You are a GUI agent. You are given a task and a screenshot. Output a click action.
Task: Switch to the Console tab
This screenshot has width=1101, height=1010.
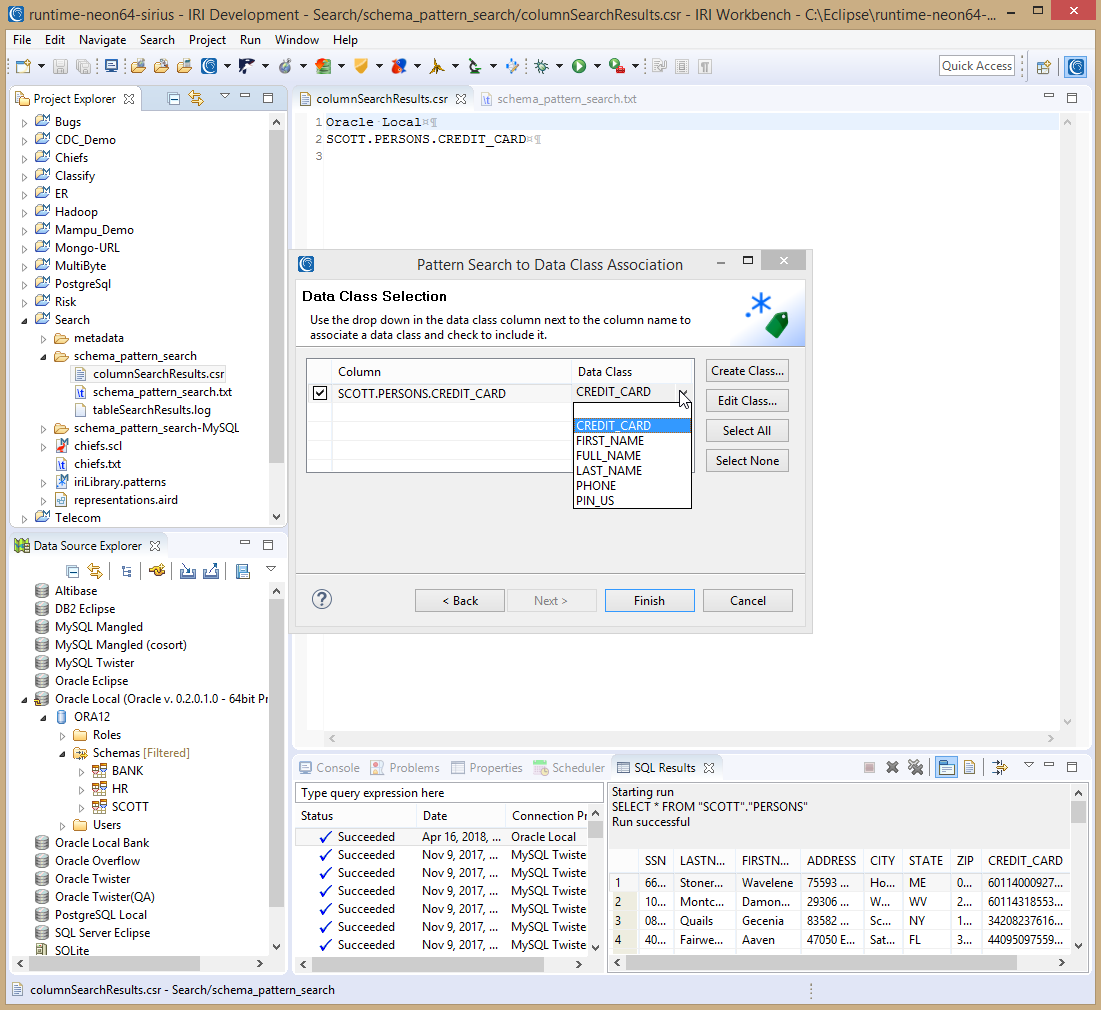(329, 768)
